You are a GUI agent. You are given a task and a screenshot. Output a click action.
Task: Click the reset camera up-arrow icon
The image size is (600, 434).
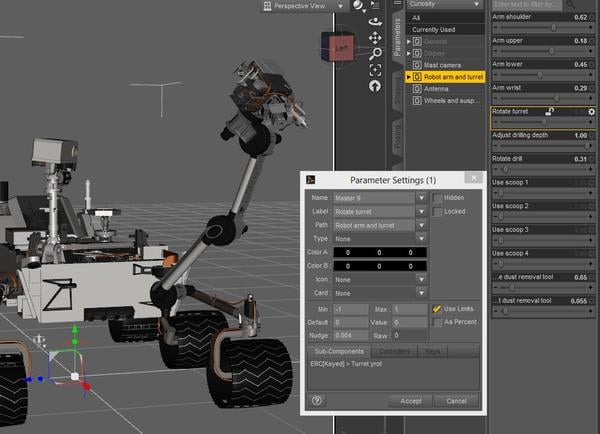pyautogui.click(x=375, y=86)
